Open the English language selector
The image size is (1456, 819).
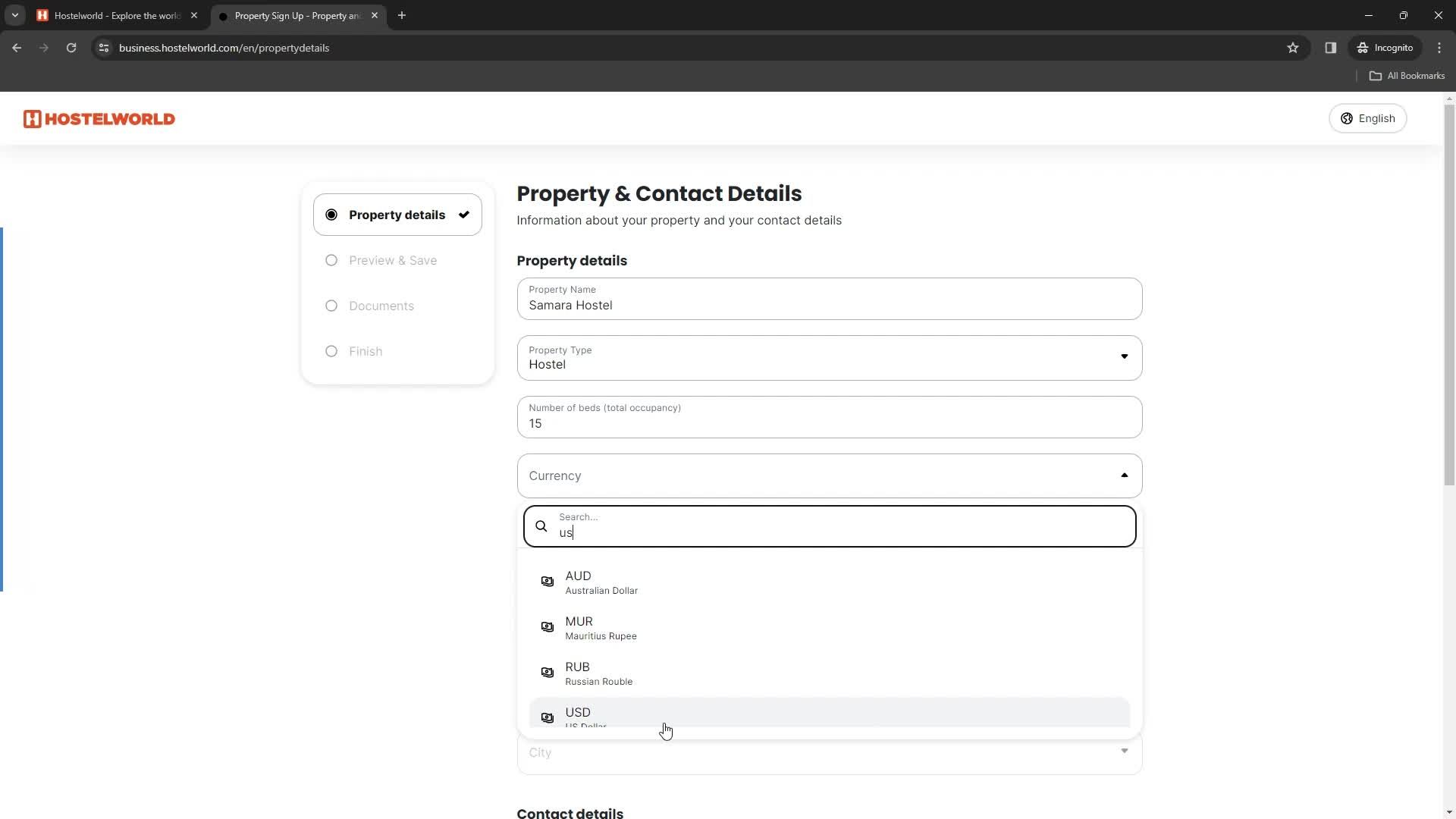coord(1367,118)
